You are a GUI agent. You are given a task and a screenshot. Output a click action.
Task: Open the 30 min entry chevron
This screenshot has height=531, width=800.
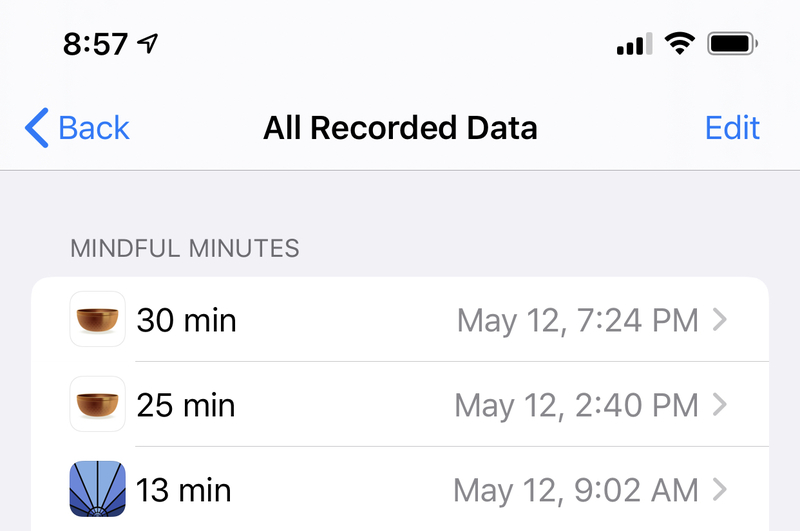tap(719, 320)
